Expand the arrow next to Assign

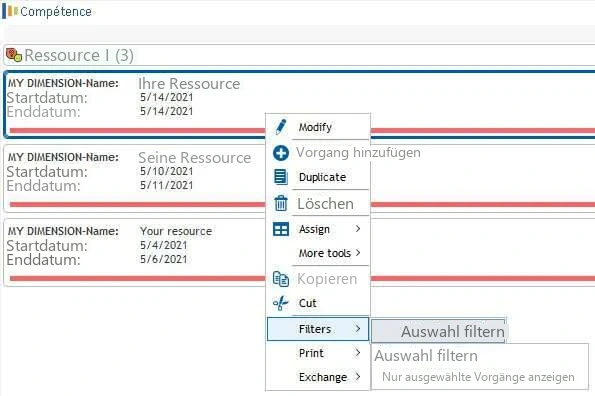tap(357, 228)
